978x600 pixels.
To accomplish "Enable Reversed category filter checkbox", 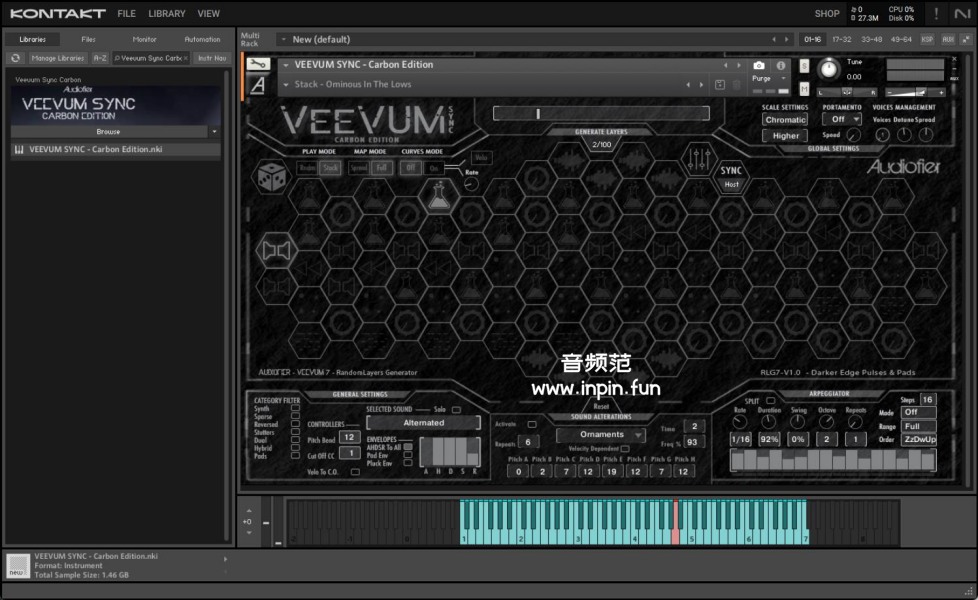I will 295,424.
